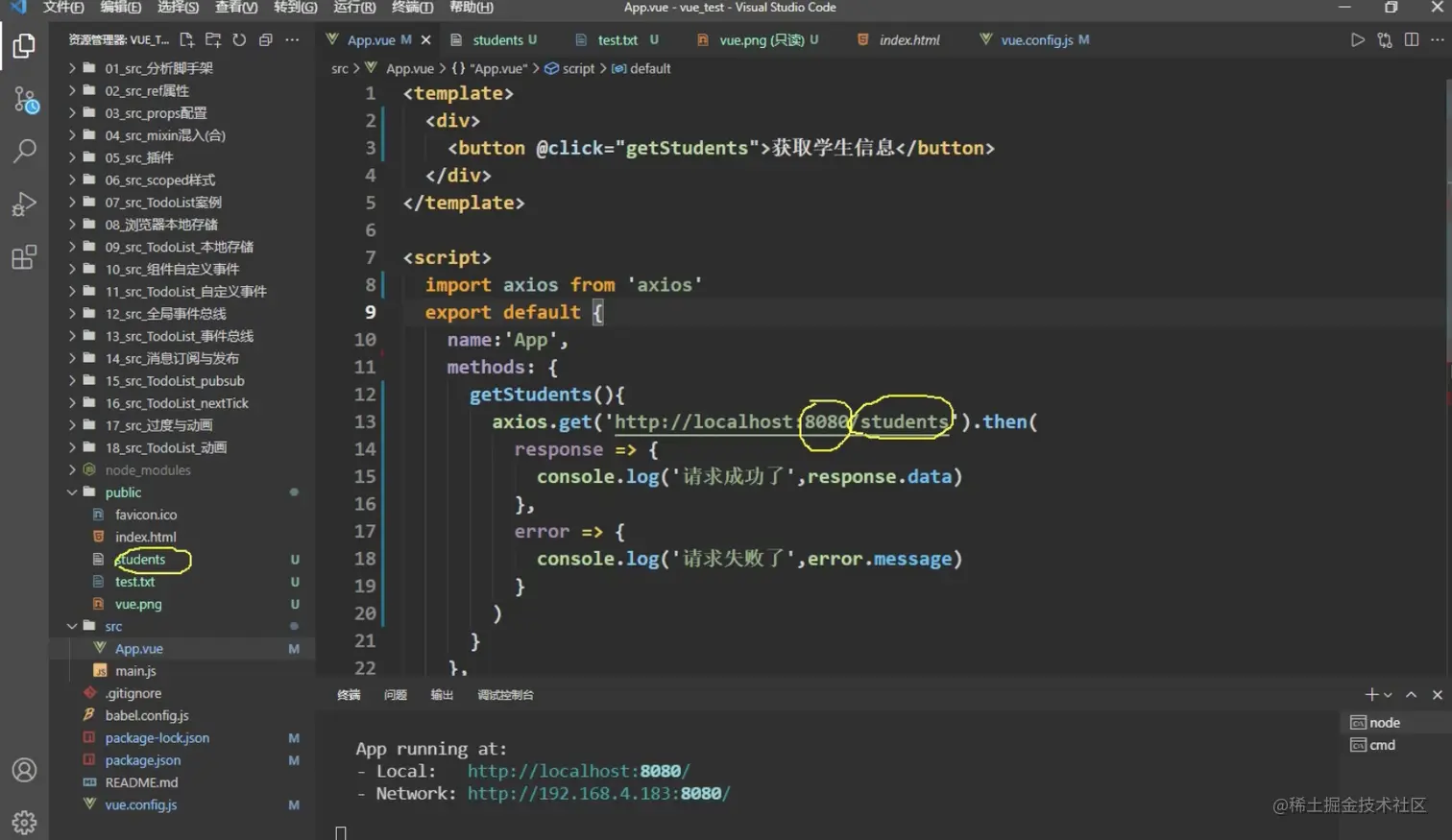Create a new file in explorer

pyautogui.click(x=187, y=39)
